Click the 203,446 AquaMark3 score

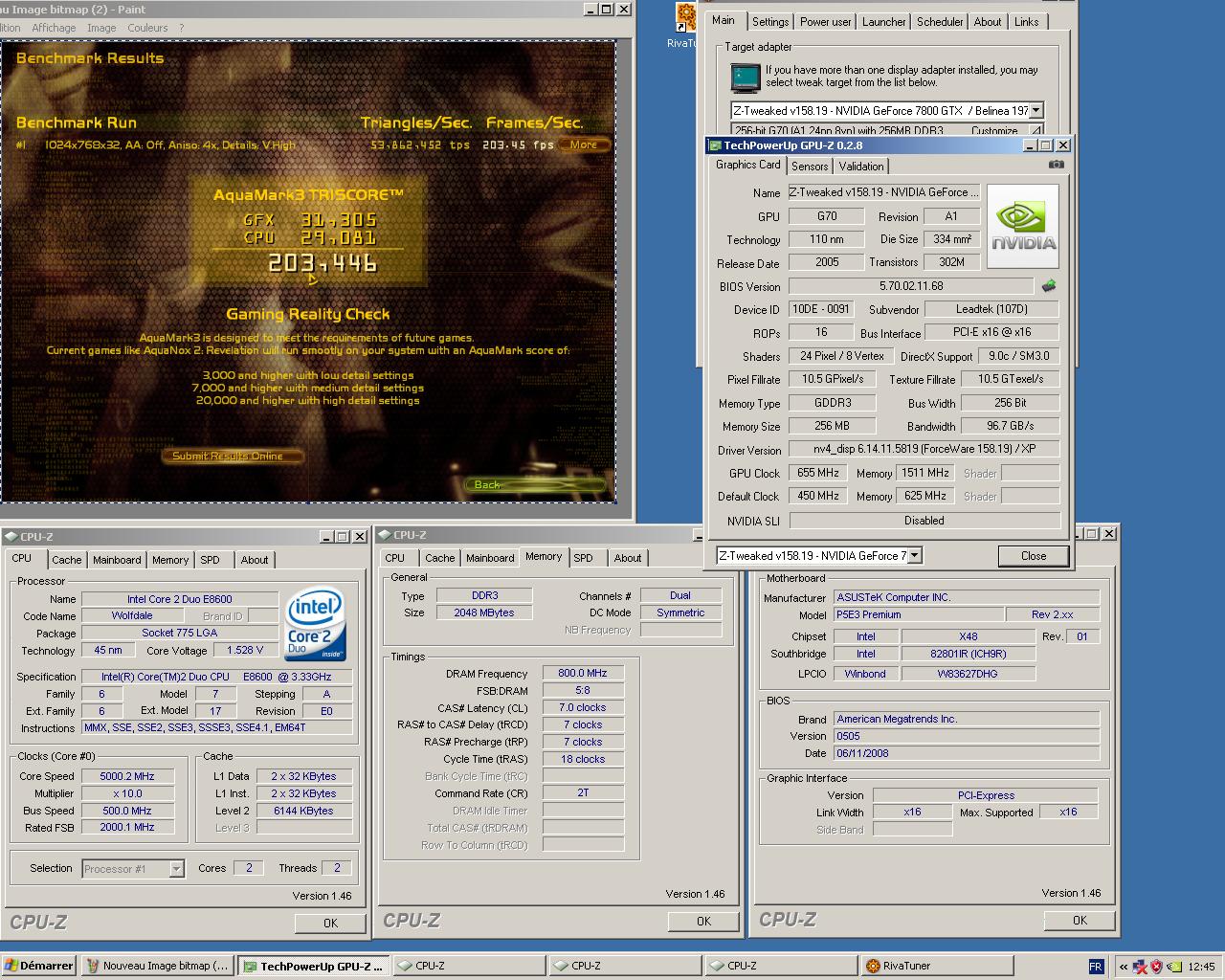point(323,262)
